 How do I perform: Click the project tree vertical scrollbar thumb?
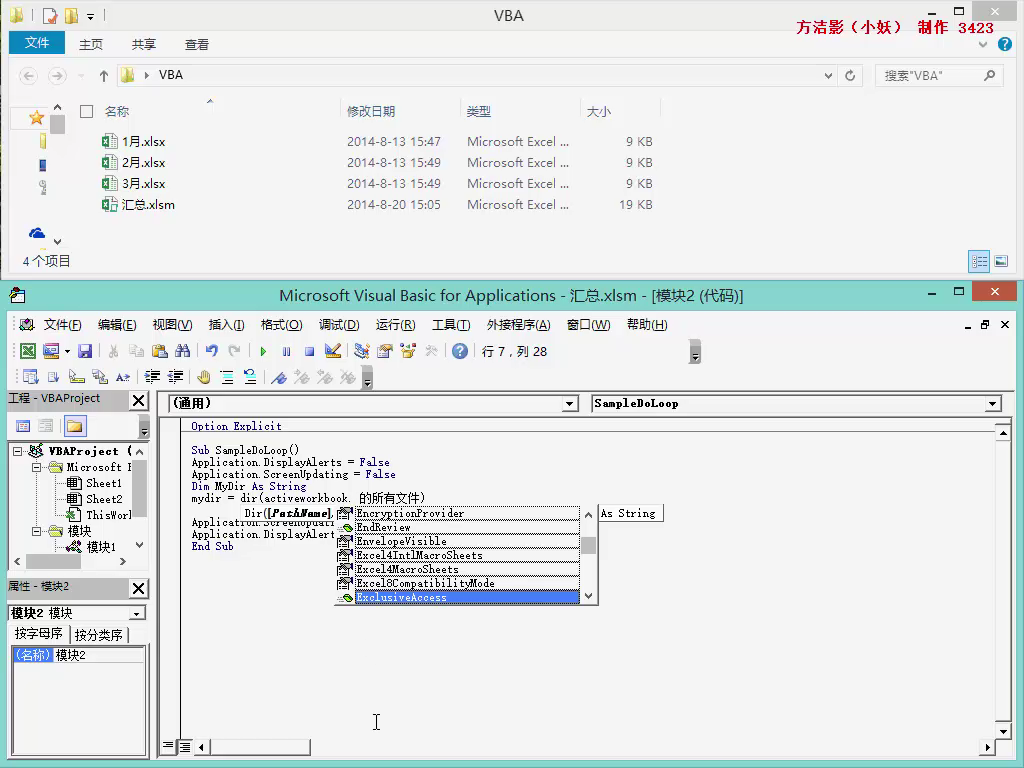[x=139, y=487]
